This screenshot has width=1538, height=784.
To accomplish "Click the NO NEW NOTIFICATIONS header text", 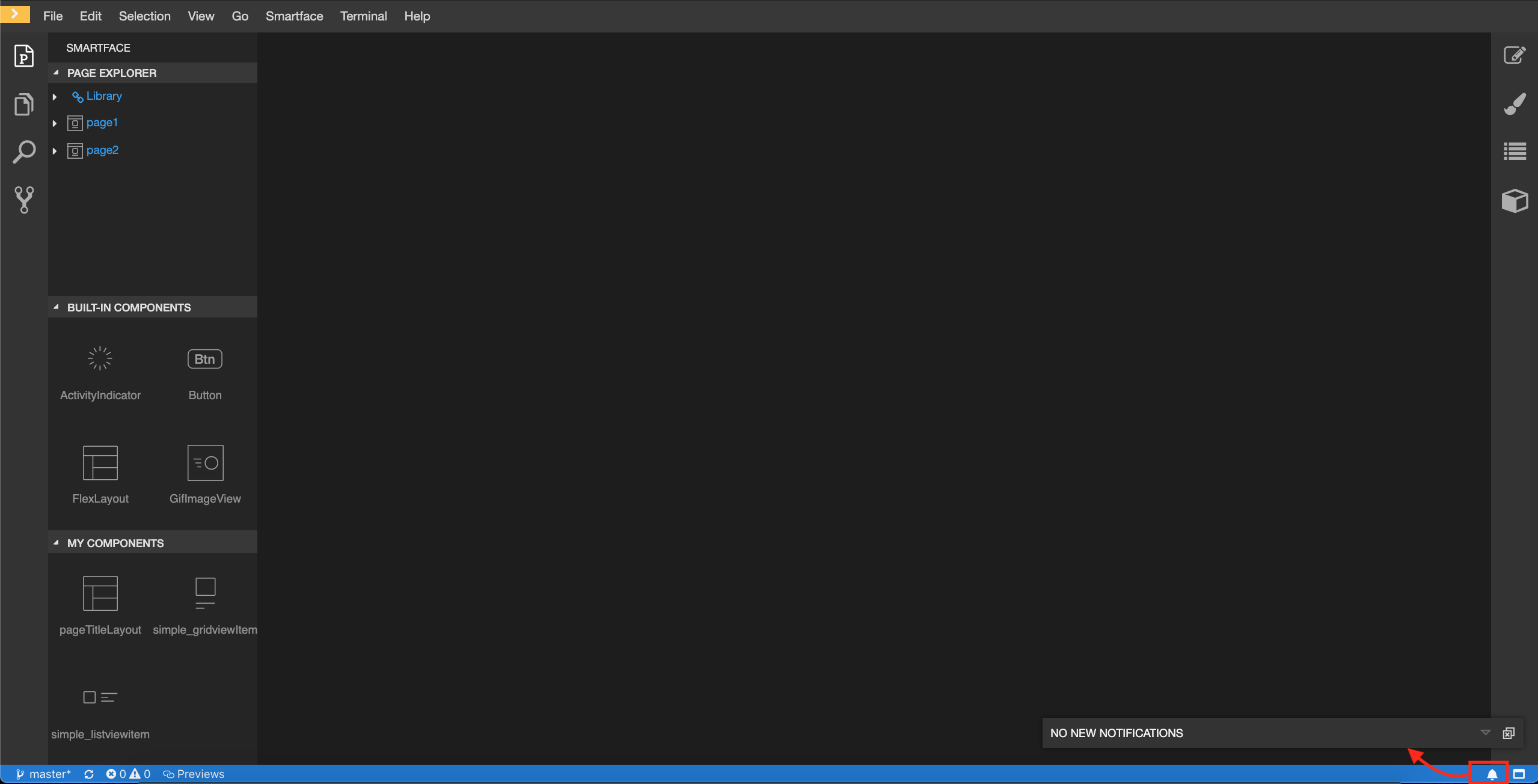I will point(1117,733).
